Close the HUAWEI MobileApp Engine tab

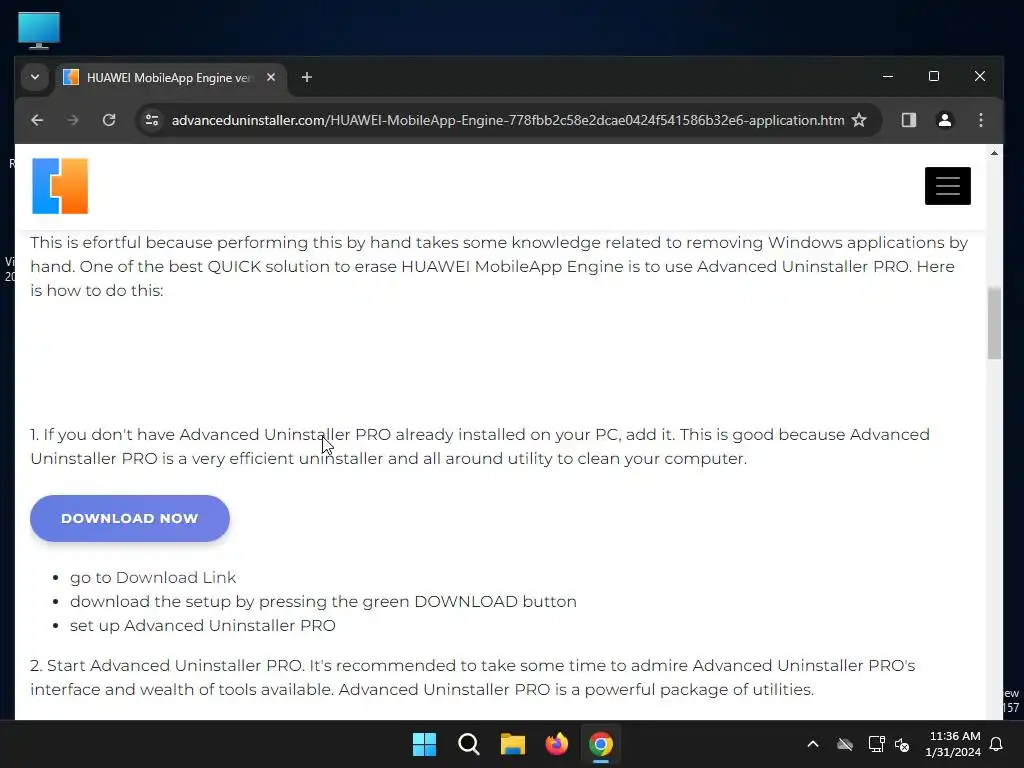(271, 77)
